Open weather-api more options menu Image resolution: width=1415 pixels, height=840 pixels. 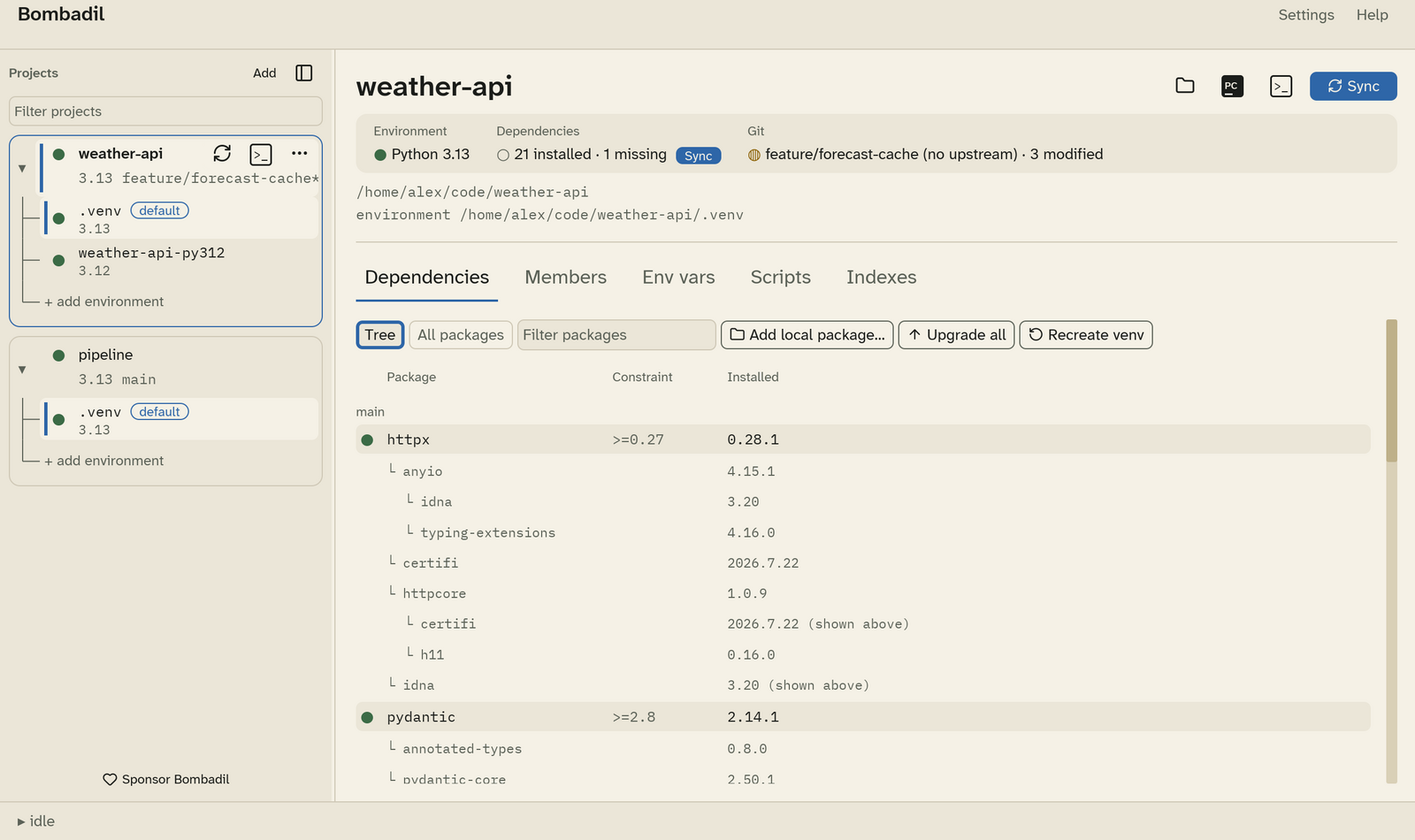click(300, 154)
